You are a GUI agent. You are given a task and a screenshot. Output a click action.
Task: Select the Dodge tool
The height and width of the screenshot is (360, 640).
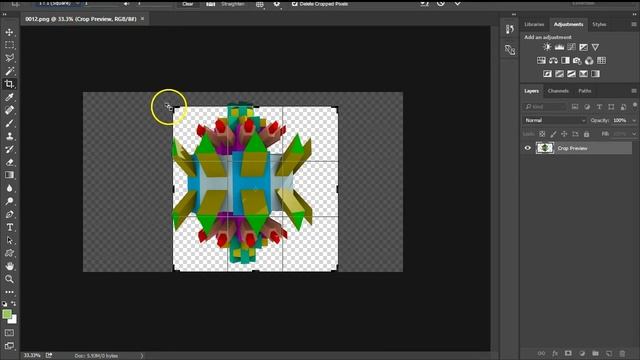coord(9,201)
